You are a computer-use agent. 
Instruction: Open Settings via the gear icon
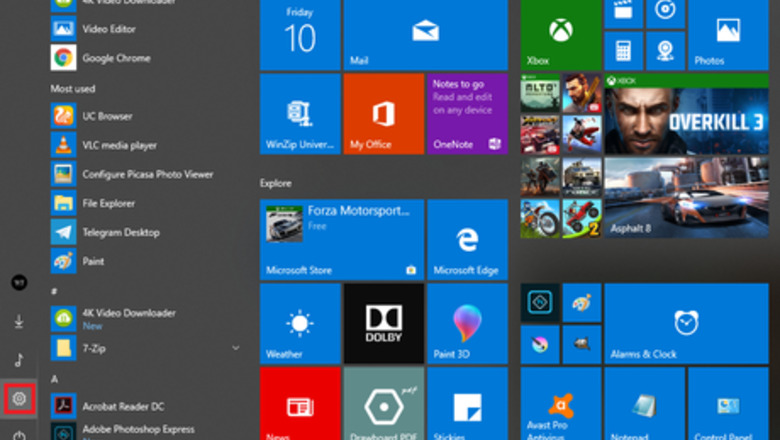coord(19,398)
